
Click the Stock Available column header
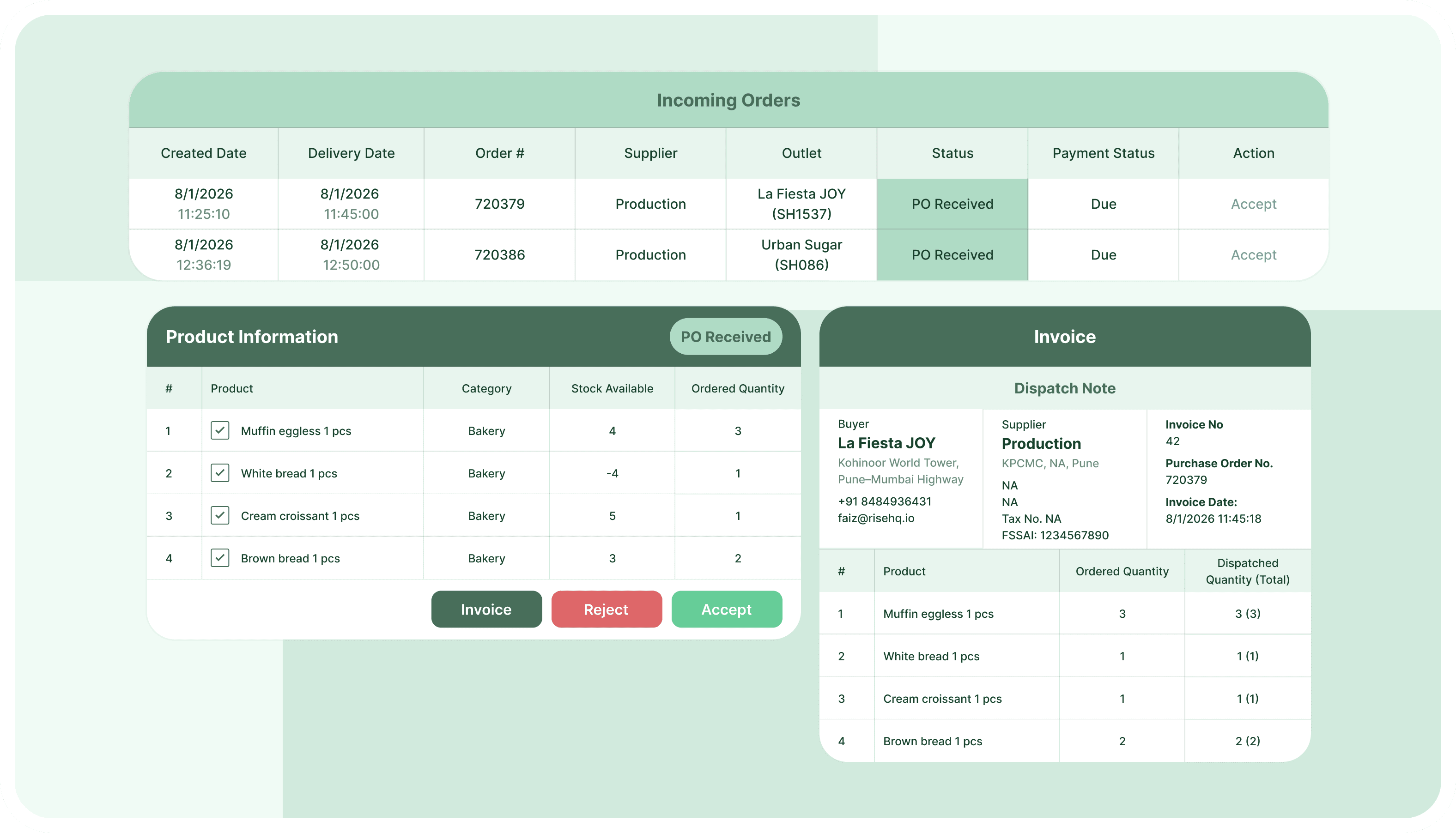click(x=612, y=388)
